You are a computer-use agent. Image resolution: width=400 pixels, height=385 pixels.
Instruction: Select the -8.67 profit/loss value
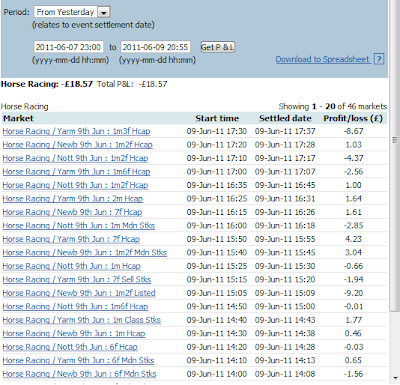354,131
